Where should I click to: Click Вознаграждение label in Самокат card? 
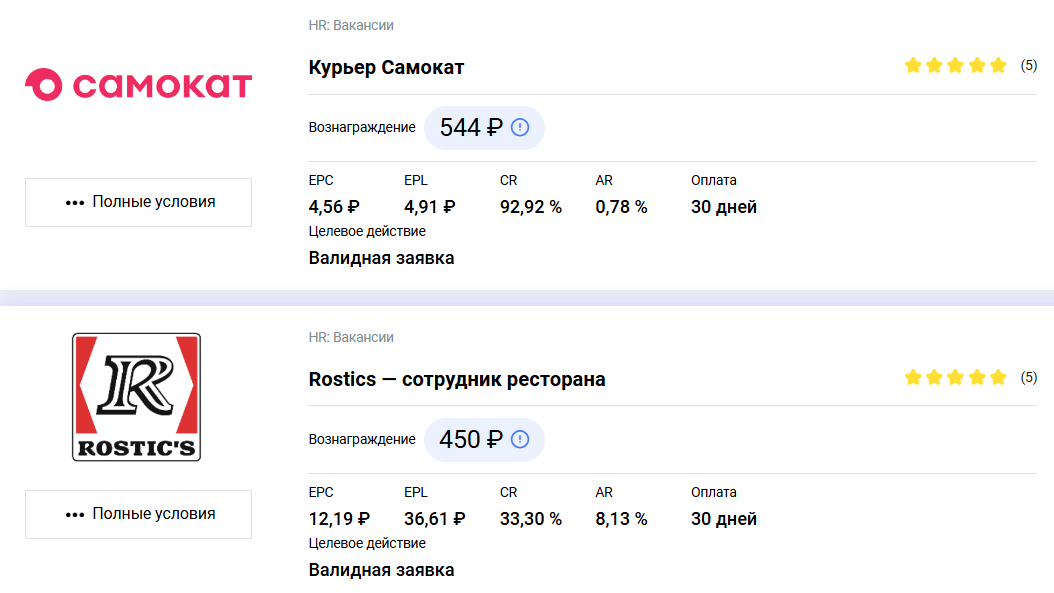point(362,128)
